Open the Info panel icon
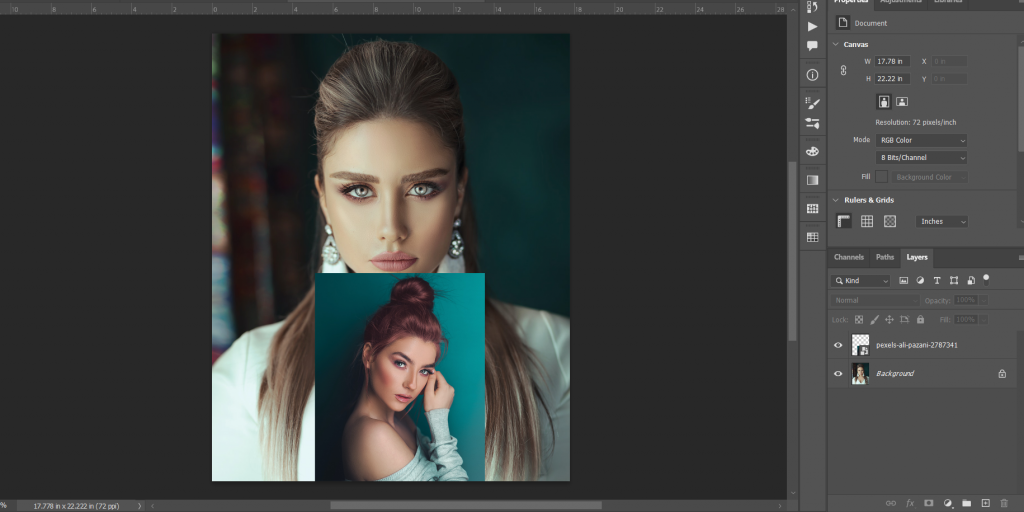This screenshot has height=512, width=1024. pyautogui.click(x=812, y=75)
